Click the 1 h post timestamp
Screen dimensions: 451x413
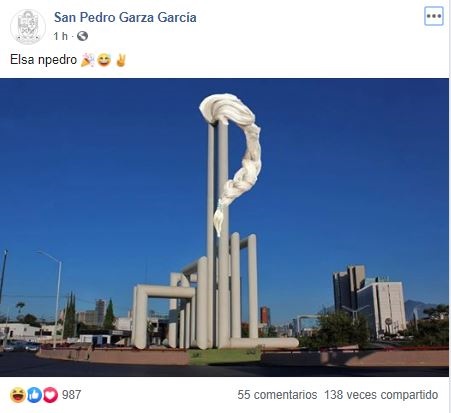tap(61, 36)
